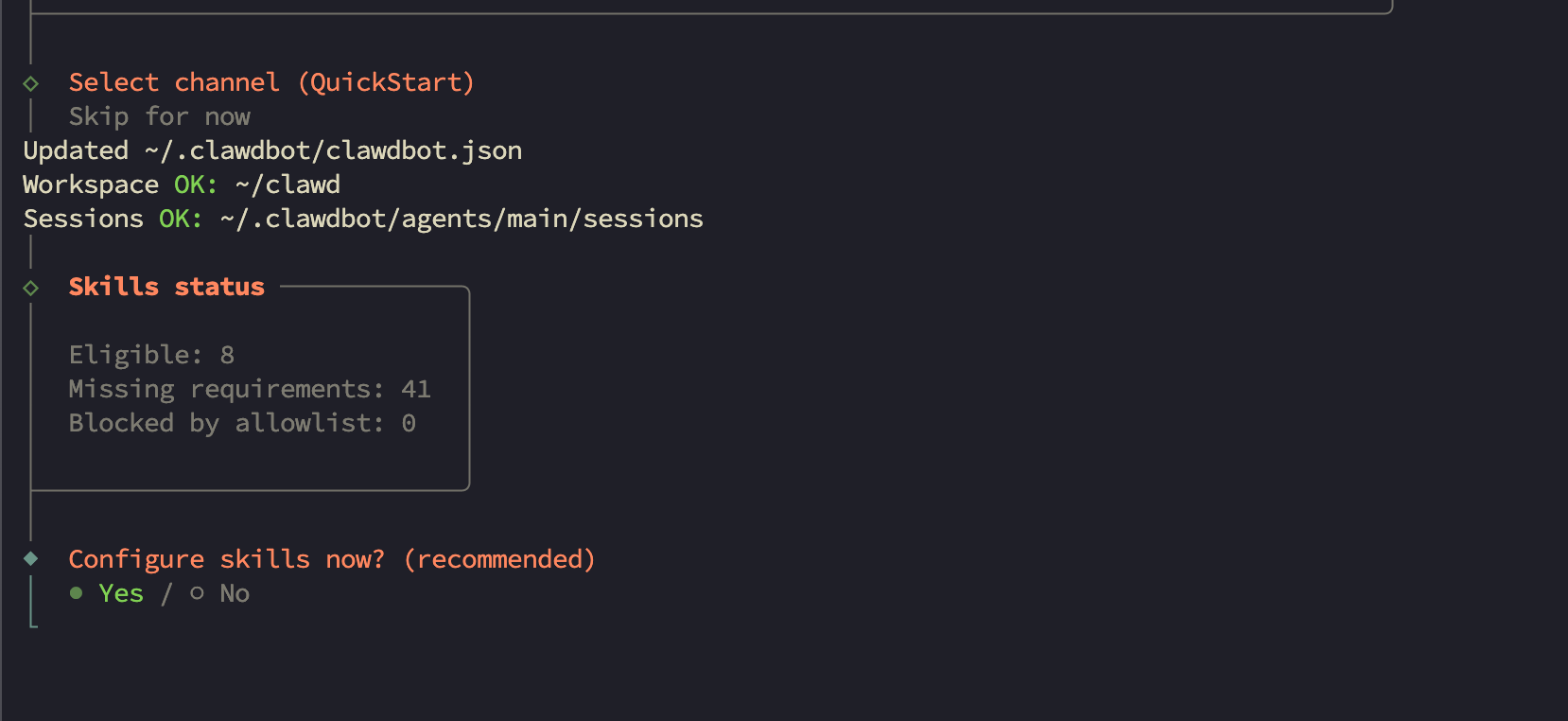1568x721 pixels.
Task: Click diamond icon beside Select channel
Action: coord(31,83)
